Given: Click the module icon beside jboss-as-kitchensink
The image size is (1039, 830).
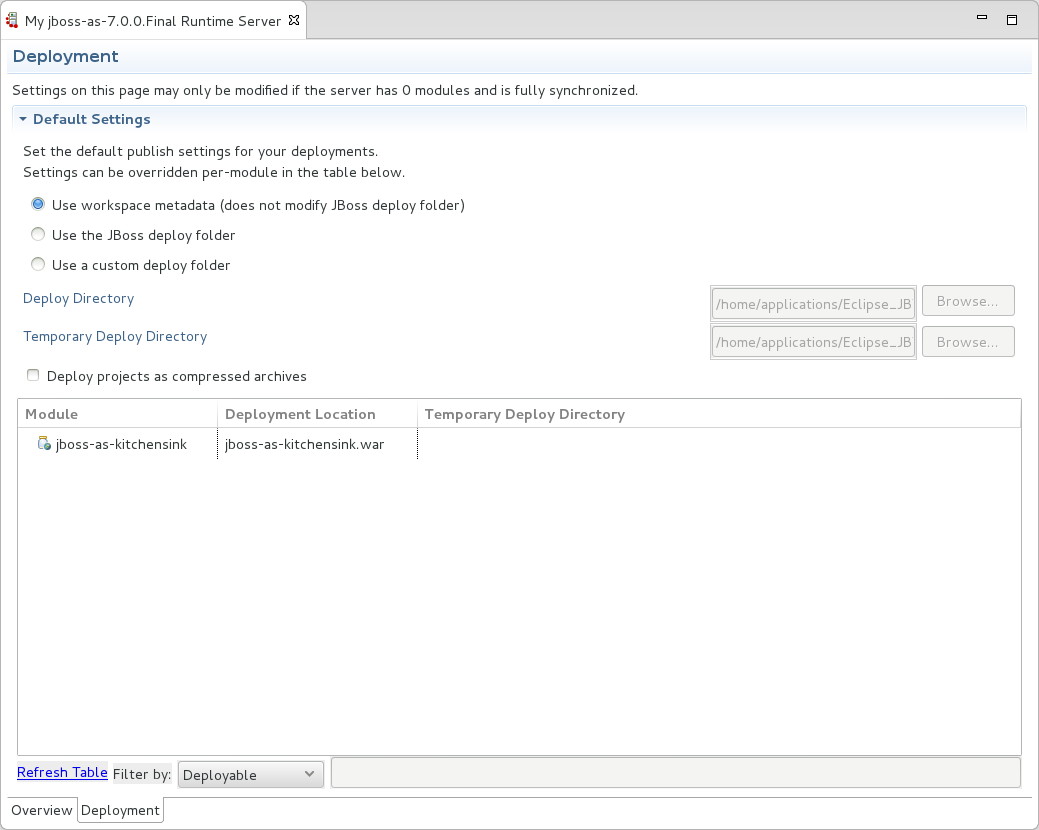Looking at the screenshot, I should [42, 444].
